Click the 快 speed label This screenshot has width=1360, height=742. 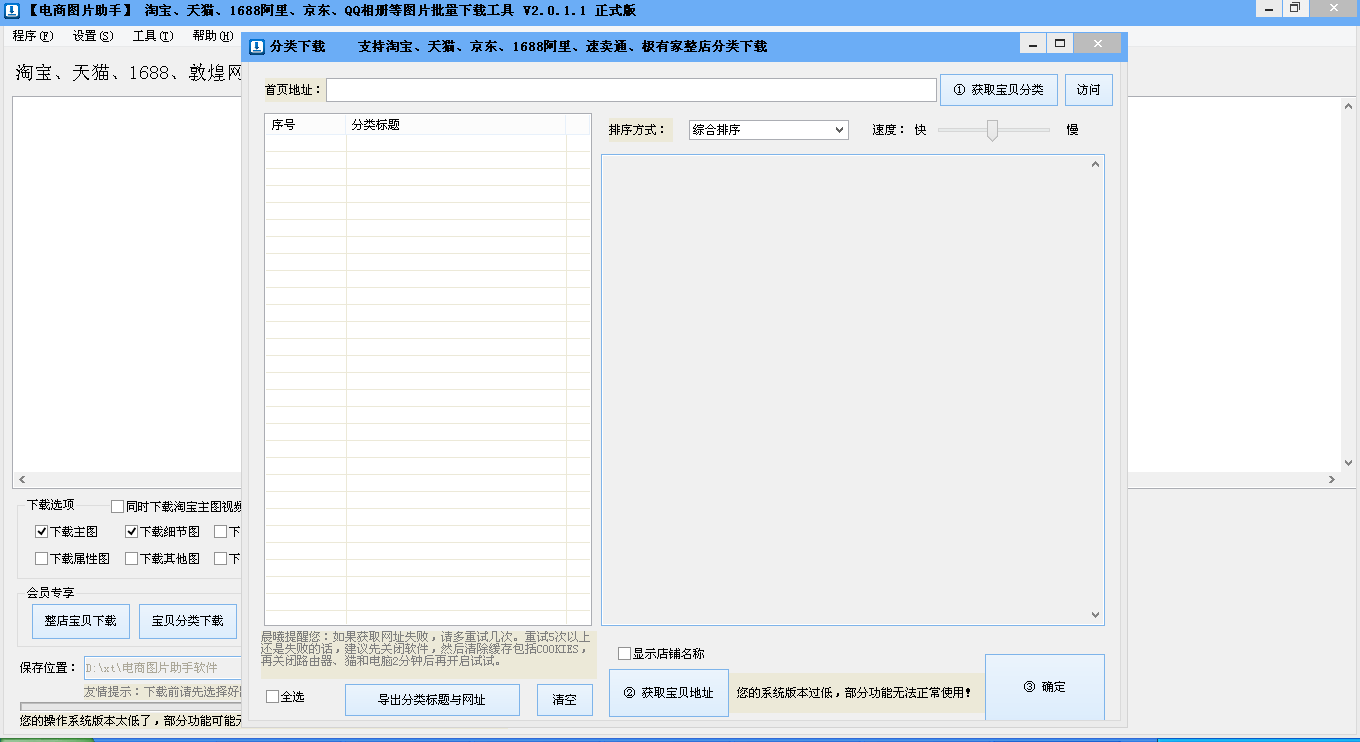920,130
